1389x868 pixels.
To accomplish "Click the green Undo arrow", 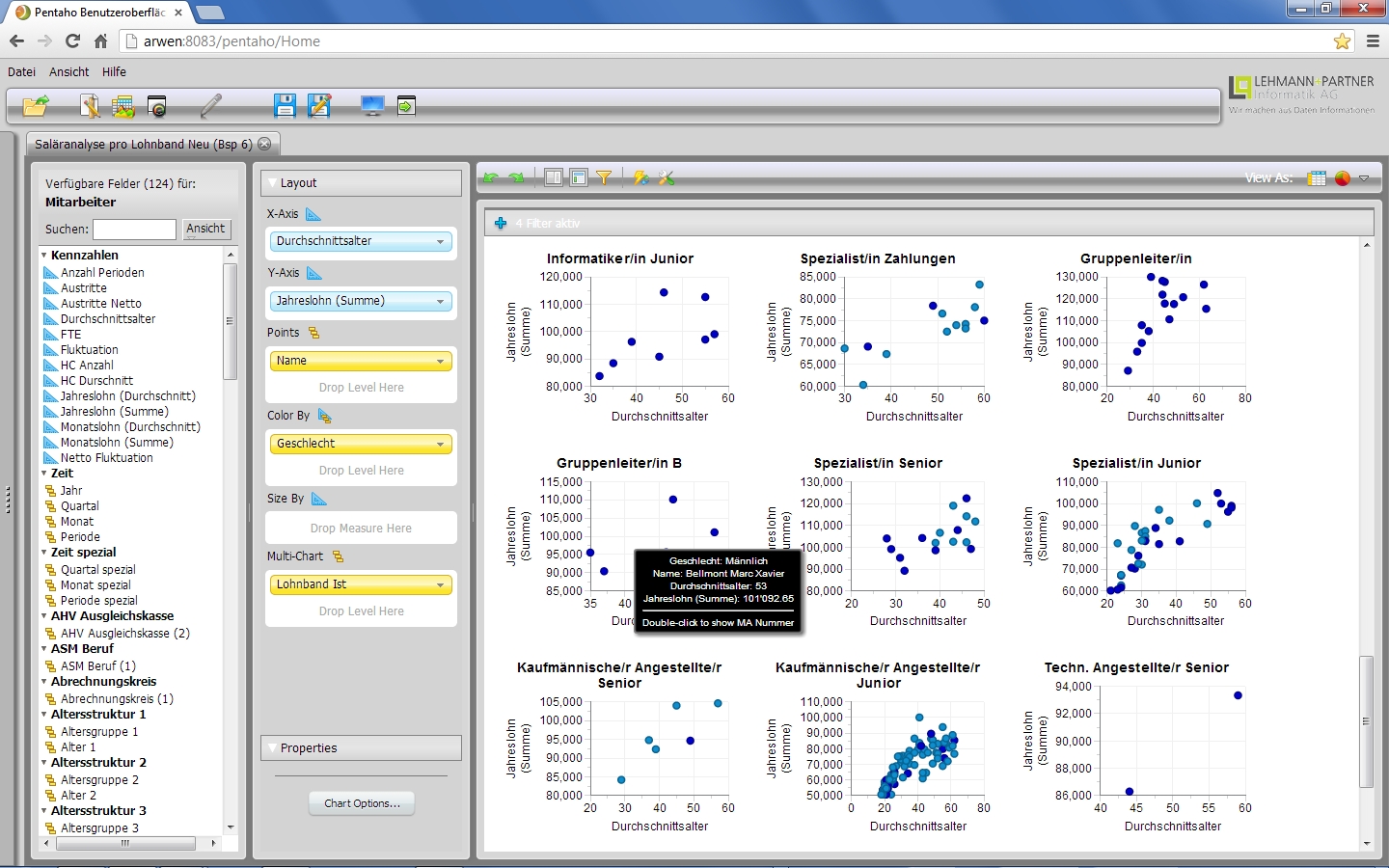I will pos(492,177).
